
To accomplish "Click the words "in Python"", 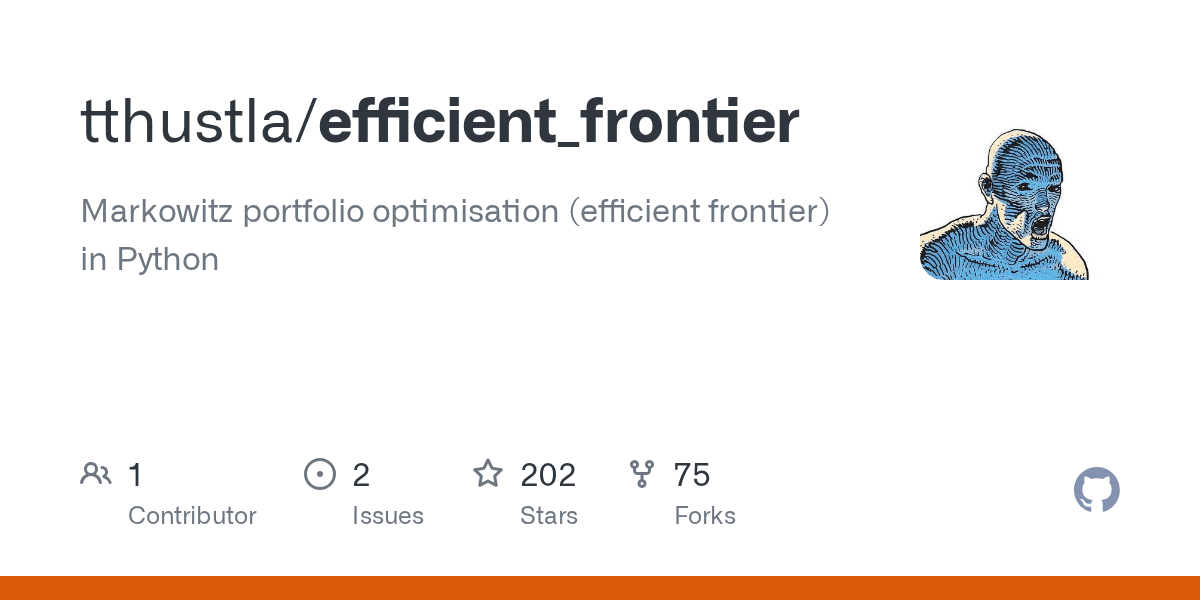I will [149, 260].
